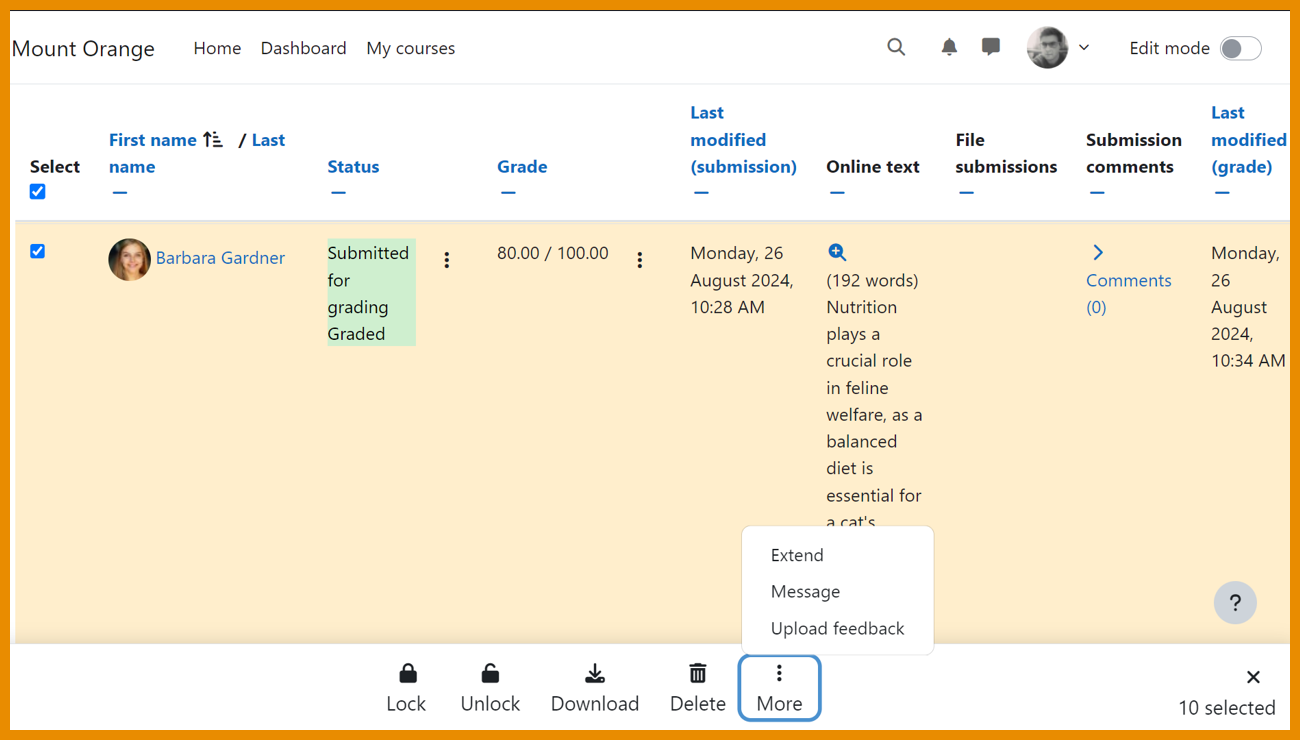1300x740 pixels.
Task: Navigate to My courses
Action: coord(410,48)
